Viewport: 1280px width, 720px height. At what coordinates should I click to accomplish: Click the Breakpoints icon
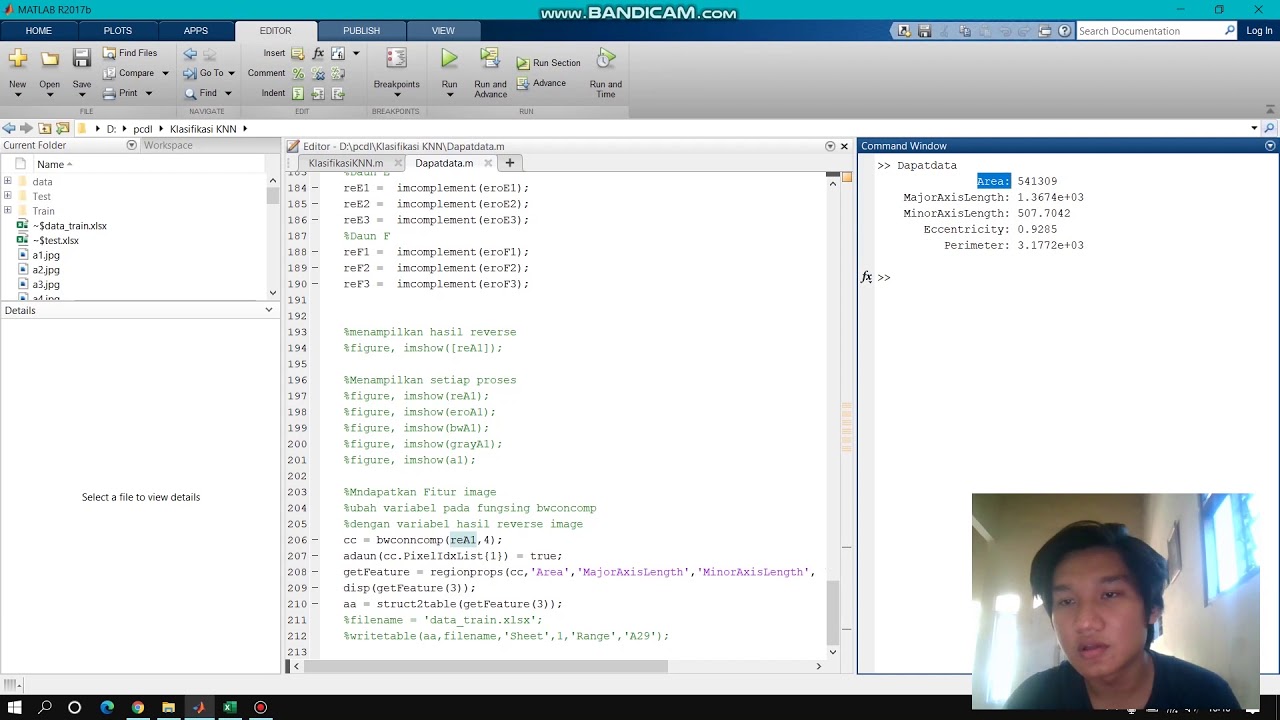[396, 60]
